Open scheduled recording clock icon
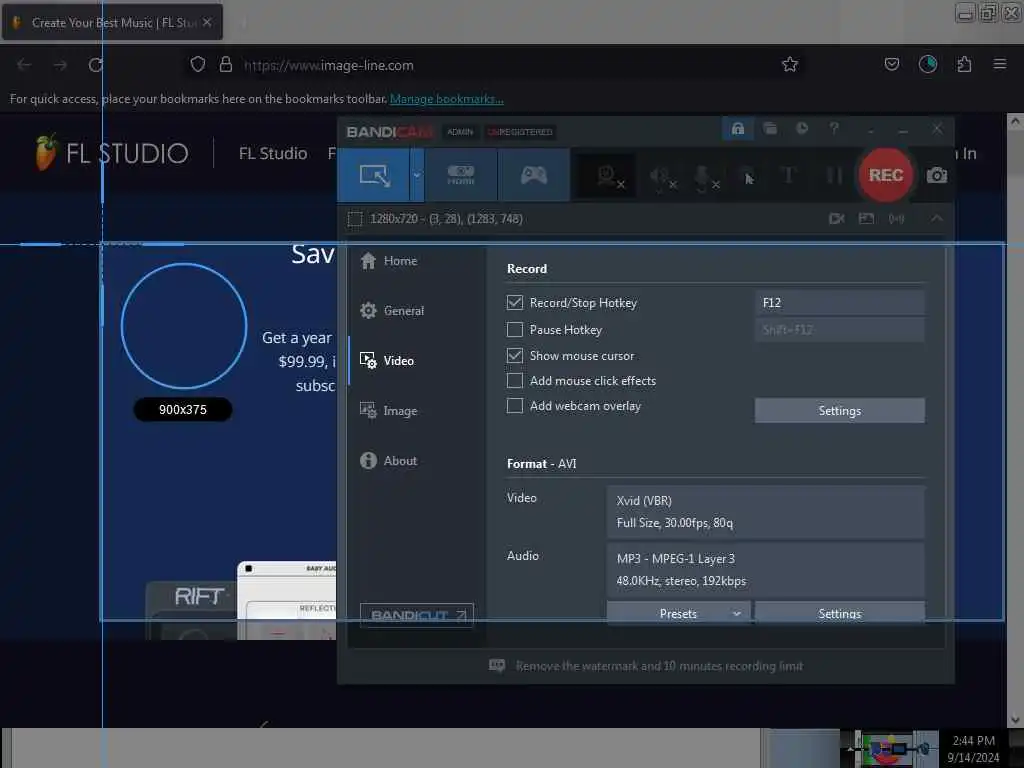The image size is (1024, 768). [x=802, y=129]
